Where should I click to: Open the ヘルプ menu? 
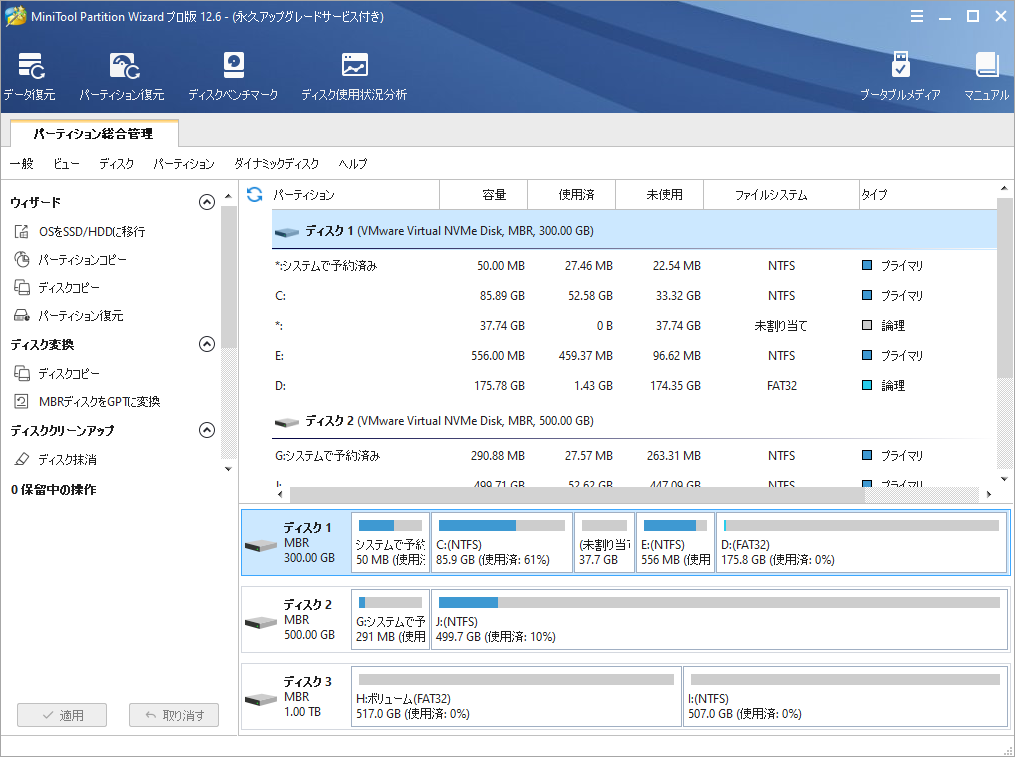[353, 163]
